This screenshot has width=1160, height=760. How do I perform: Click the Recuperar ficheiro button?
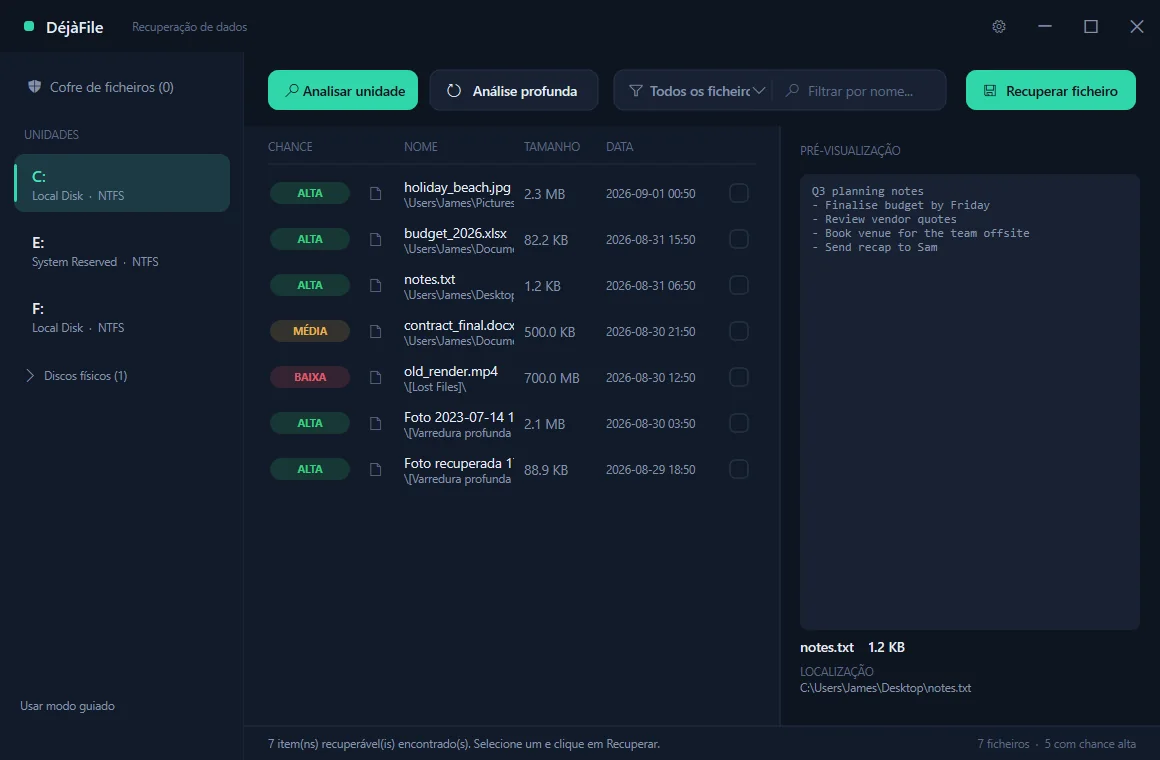pos(1051,90)
